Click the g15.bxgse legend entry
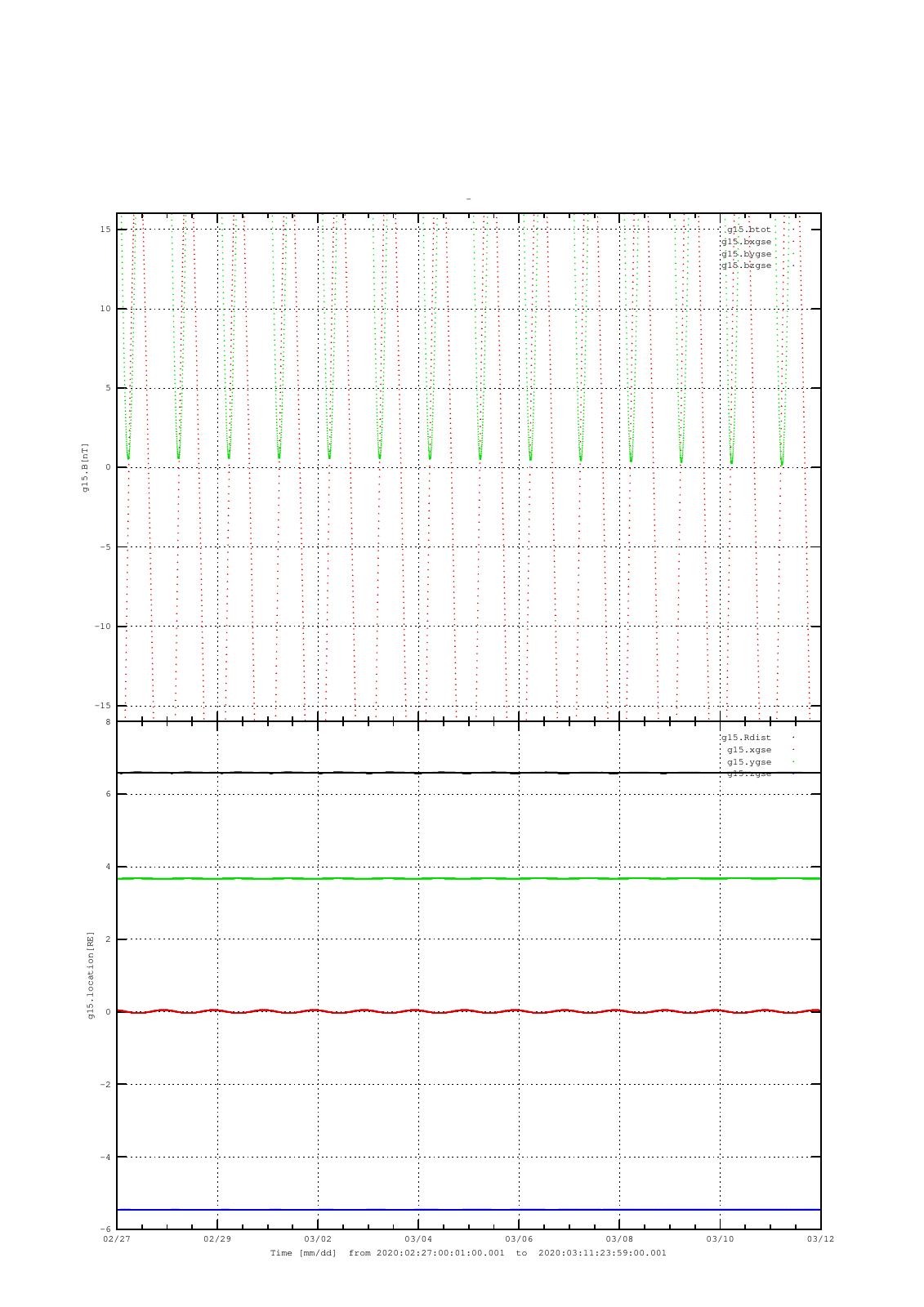 746,242
